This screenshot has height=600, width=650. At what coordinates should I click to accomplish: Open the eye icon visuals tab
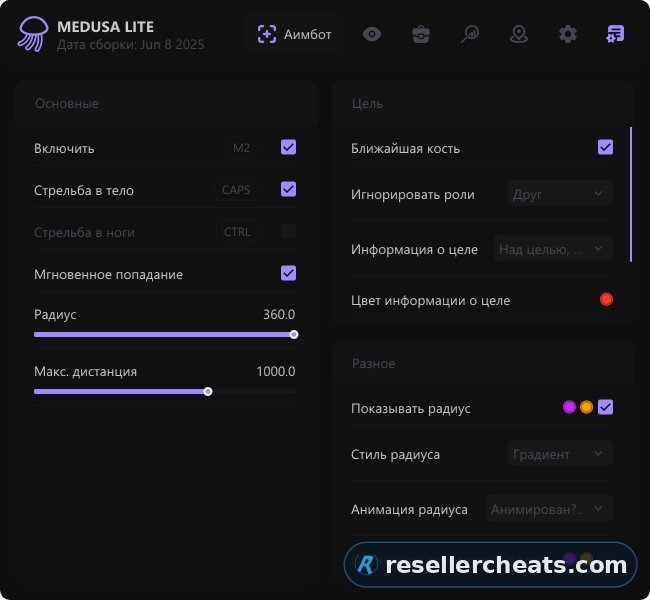[372, 34]
